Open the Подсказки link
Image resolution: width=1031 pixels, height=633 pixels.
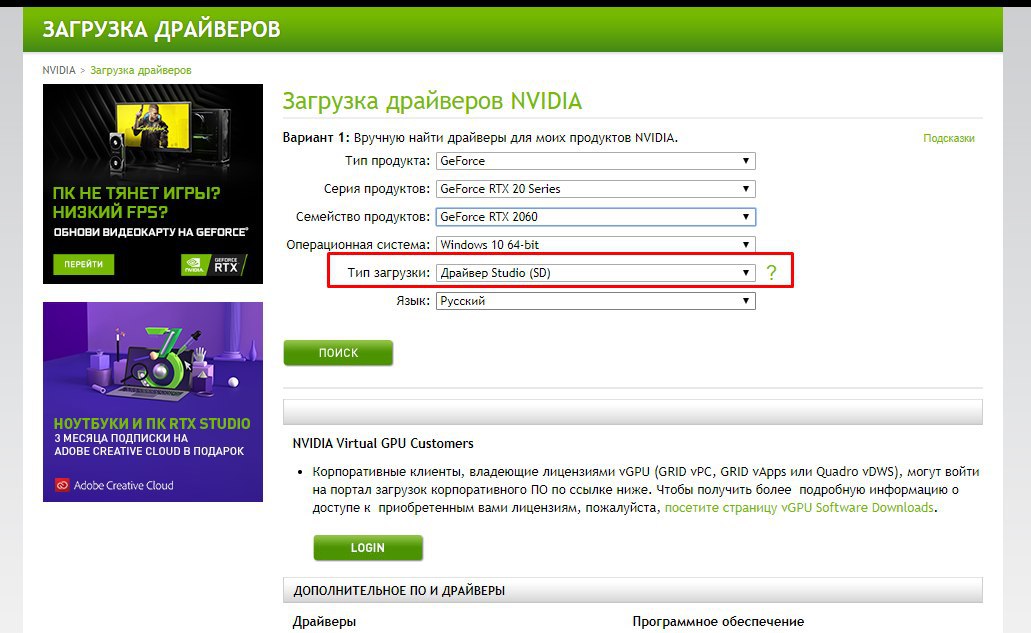[x=948, y=138]
